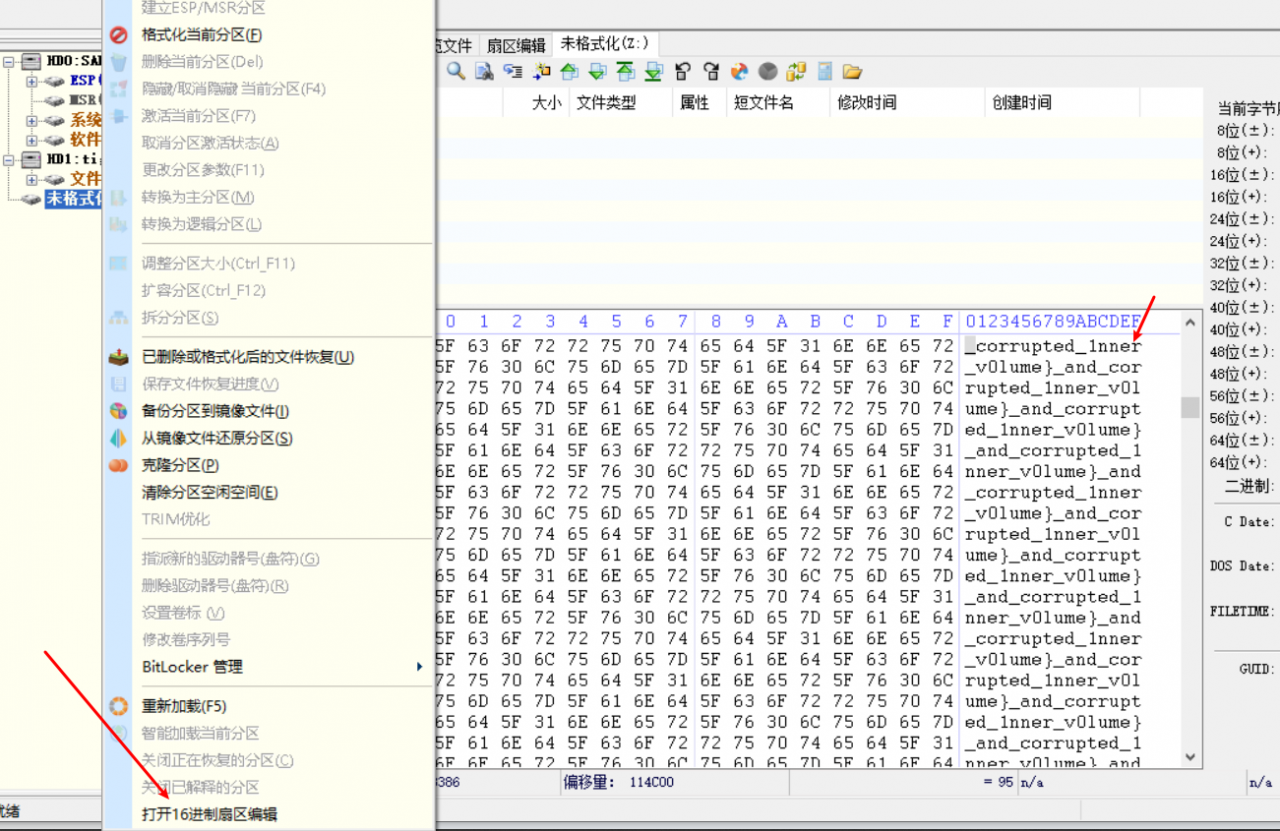Click the colorful icon beside 备份分区到镜像文件
The image size is (1280, 831).
[119, 411]
